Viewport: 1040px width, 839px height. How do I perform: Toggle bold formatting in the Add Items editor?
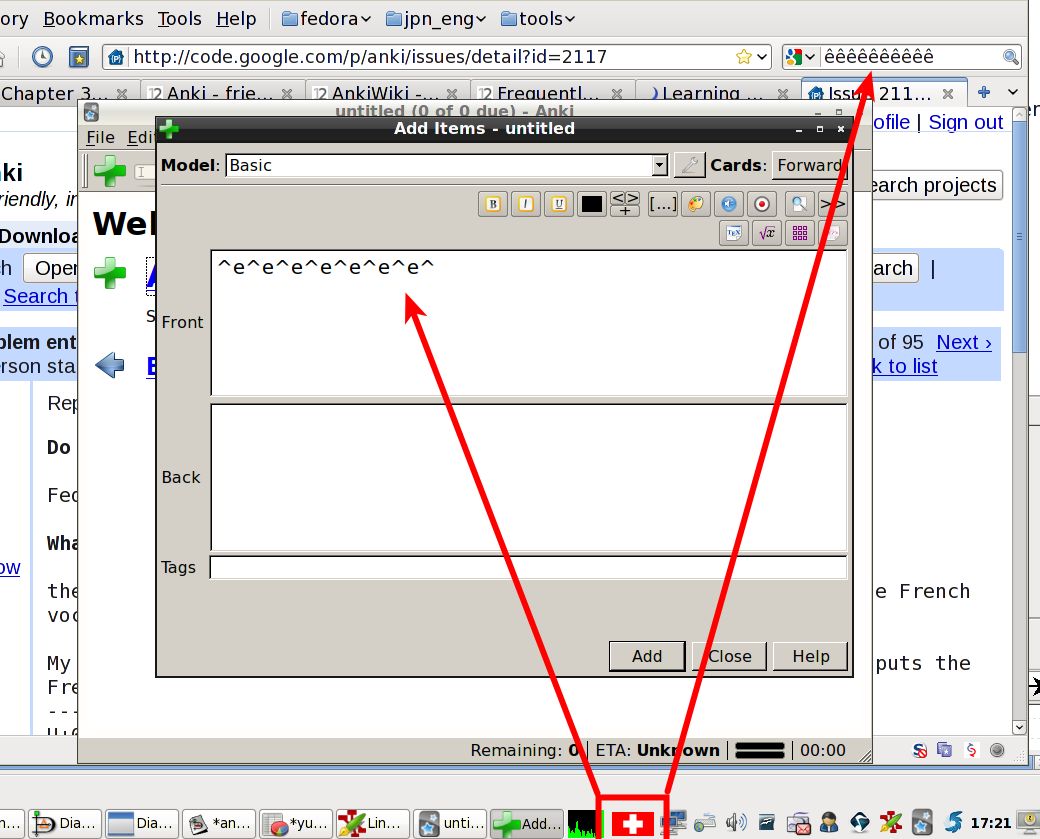click(493, 204)
